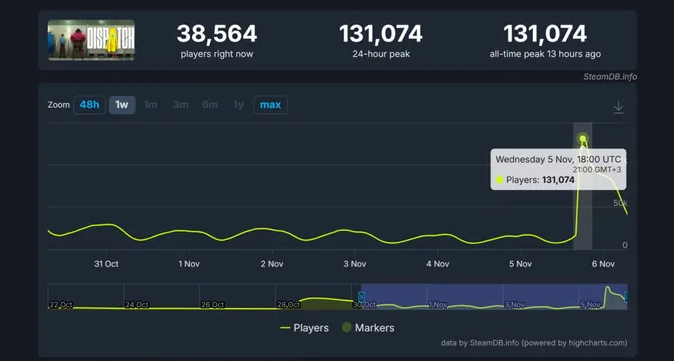Click the 31 Oct axis label
Screen dimensions: 674x361
[106, 264]
